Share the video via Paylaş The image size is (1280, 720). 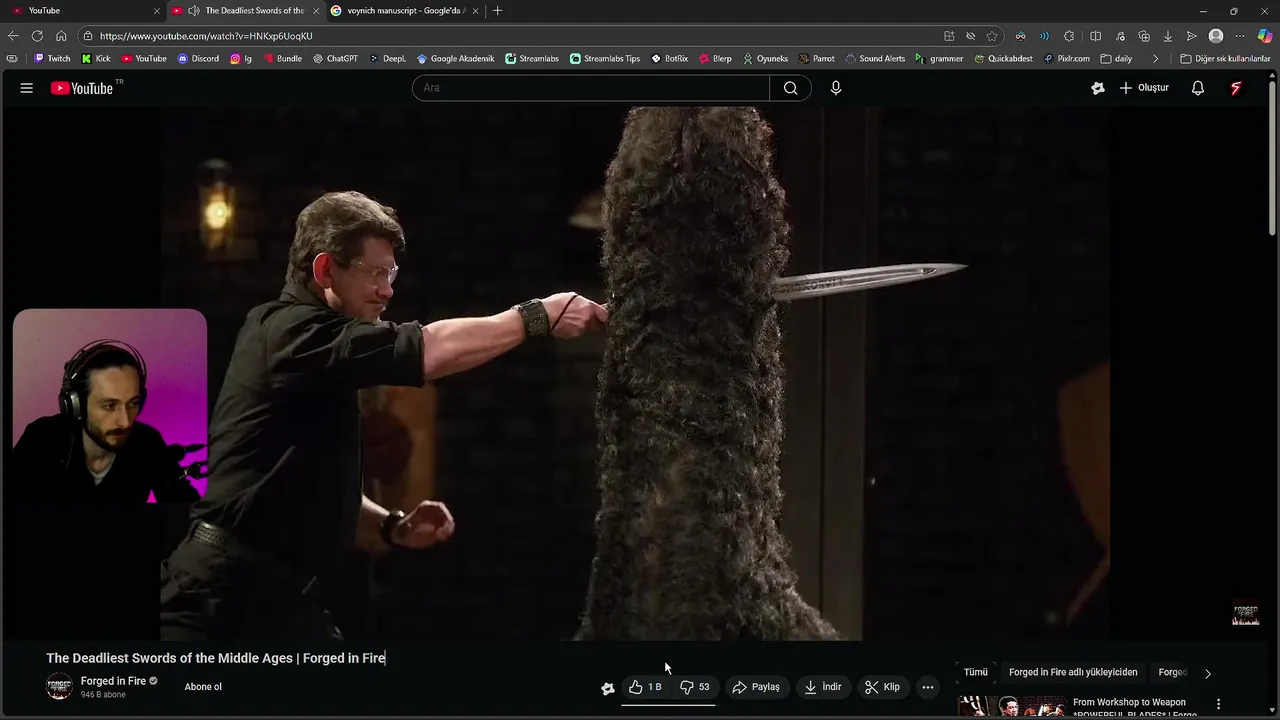756,687
